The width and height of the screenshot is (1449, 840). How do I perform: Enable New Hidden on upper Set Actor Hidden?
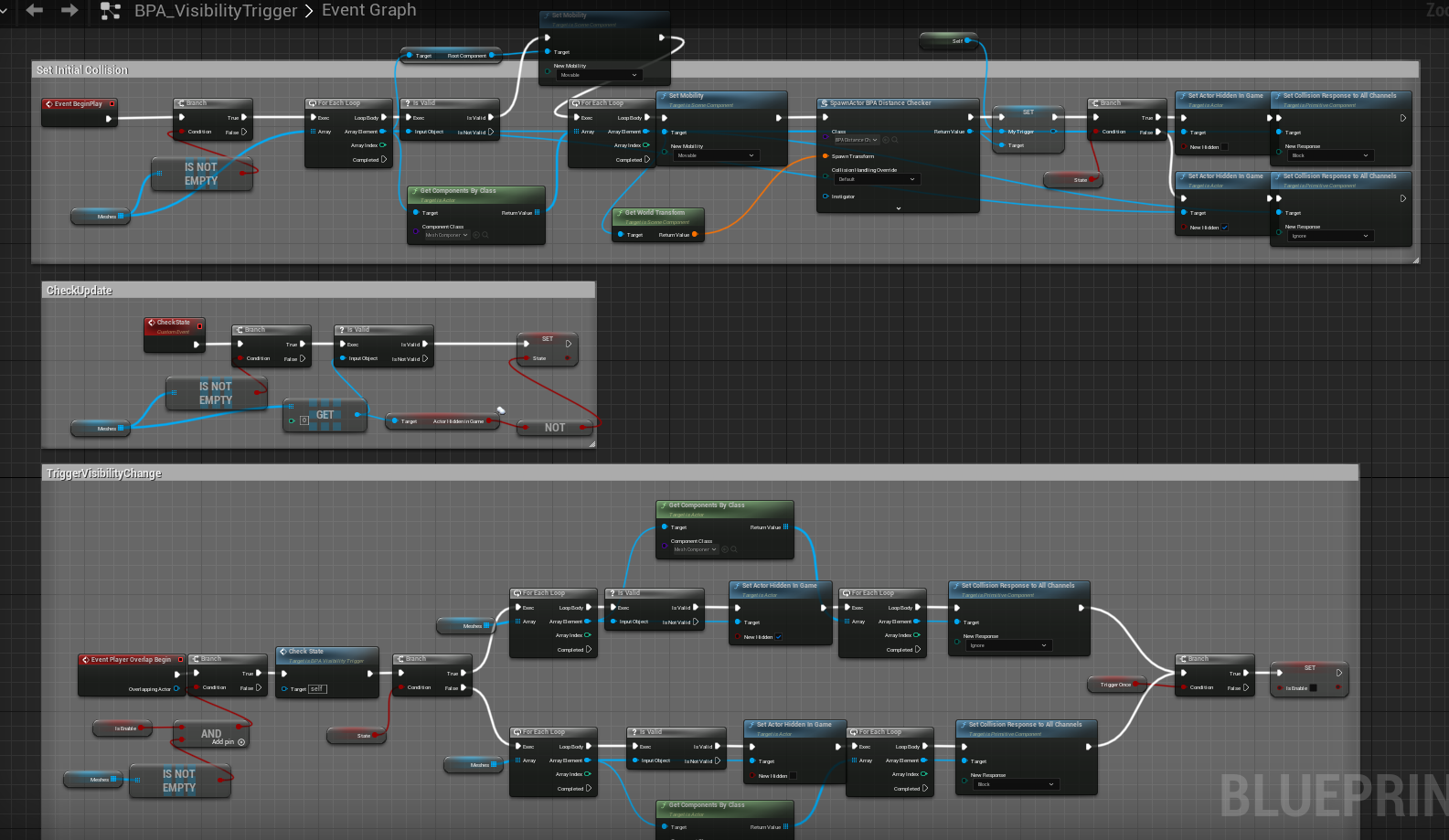[x=1225, y=147]
